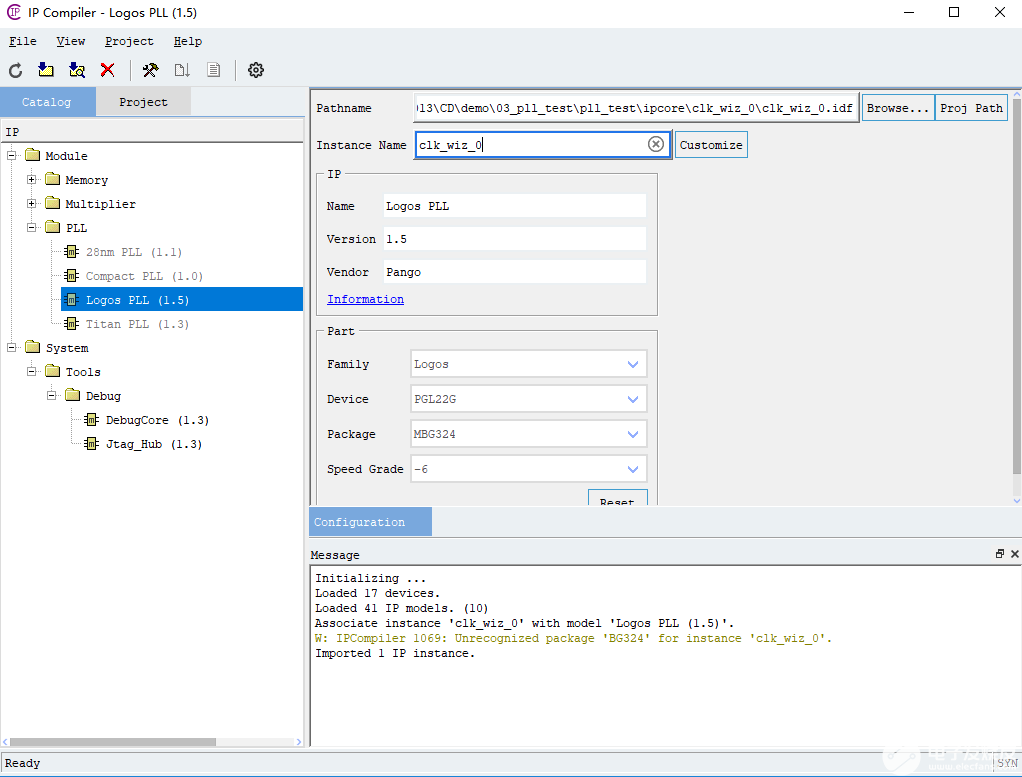Collapse the PLL folder in catalog tree

32,228
